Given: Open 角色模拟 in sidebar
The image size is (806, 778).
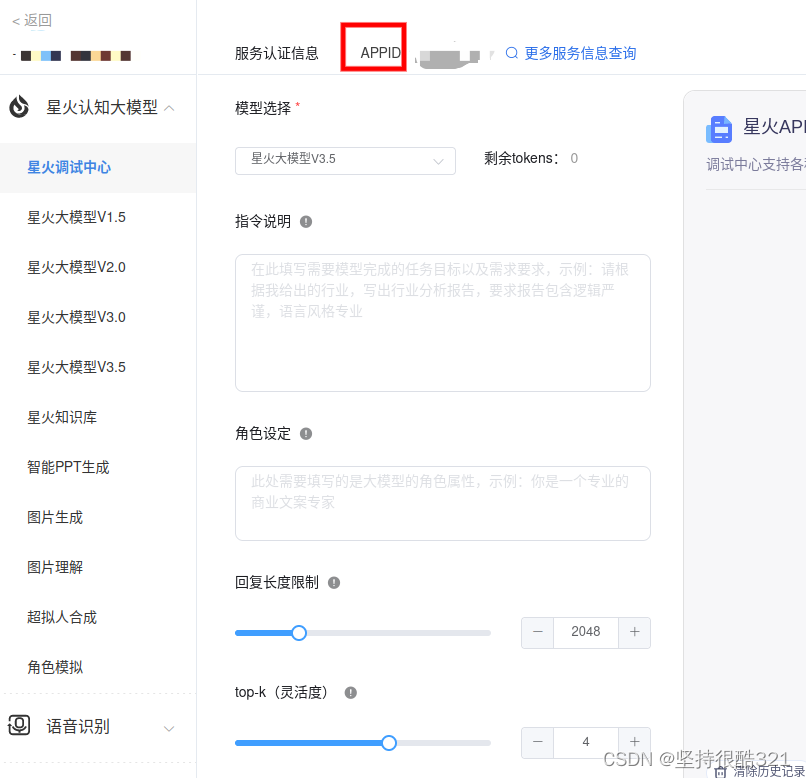Looking at the screenshot, I should click(55, 667).
